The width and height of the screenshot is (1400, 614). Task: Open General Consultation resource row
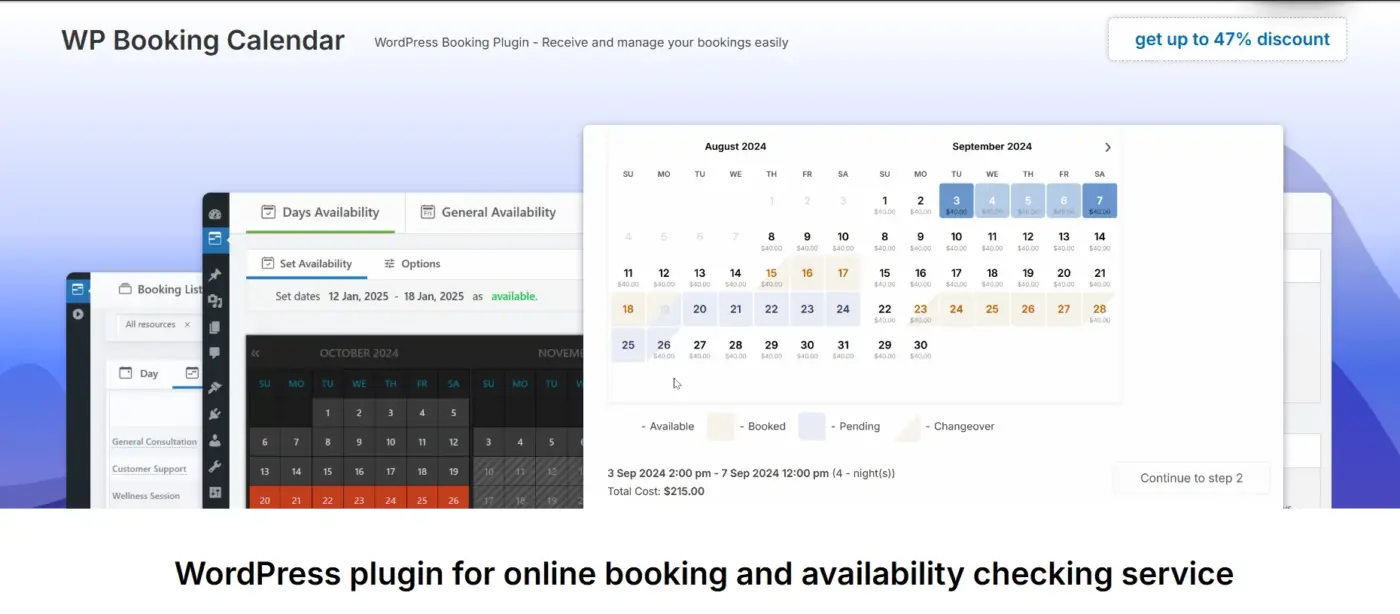coord(154,442)
